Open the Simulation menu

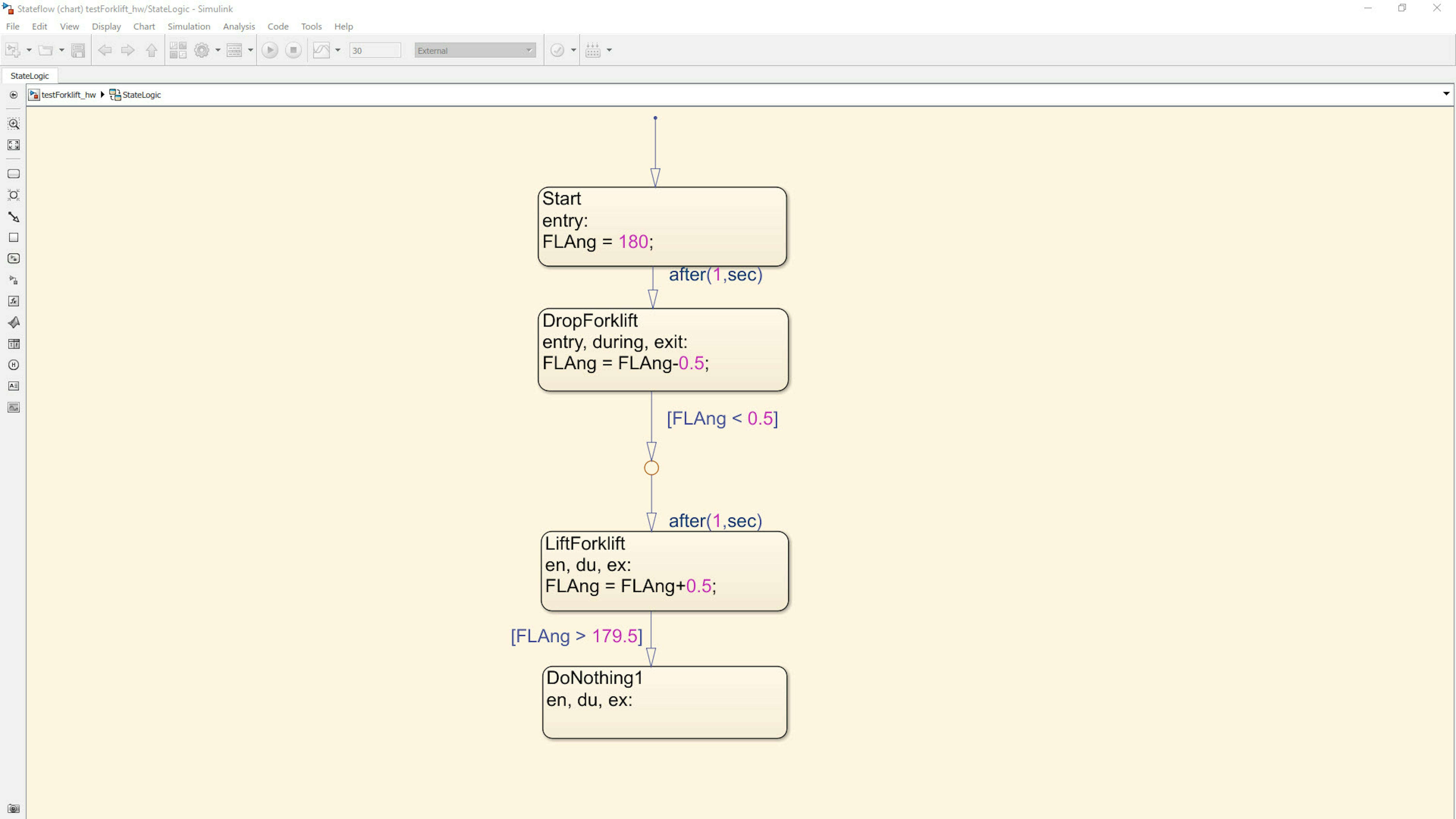click(x=189, y=26)
